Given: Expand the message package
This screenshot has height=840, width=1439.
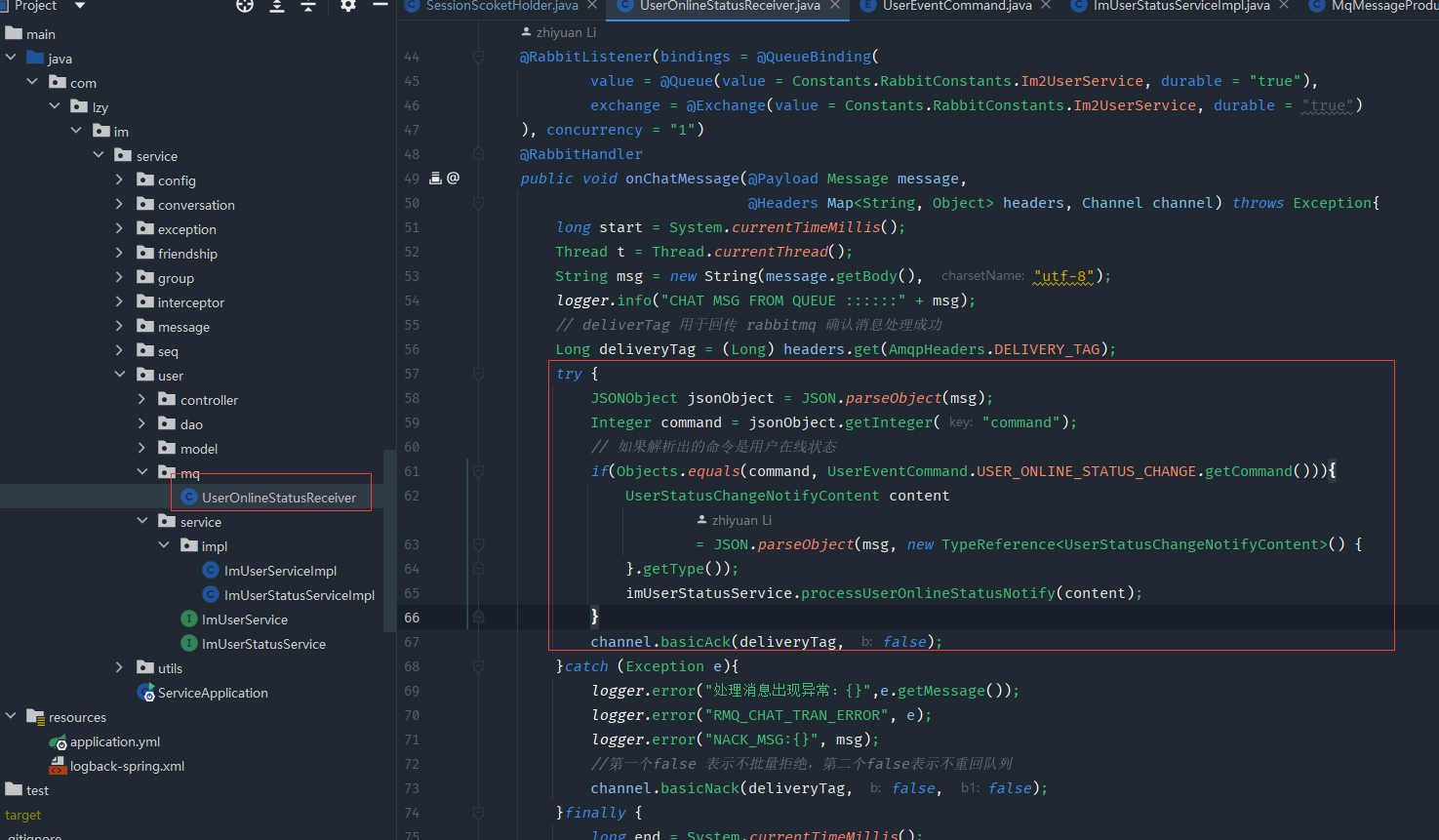Looking at the screenshot, I should point(119,326).
